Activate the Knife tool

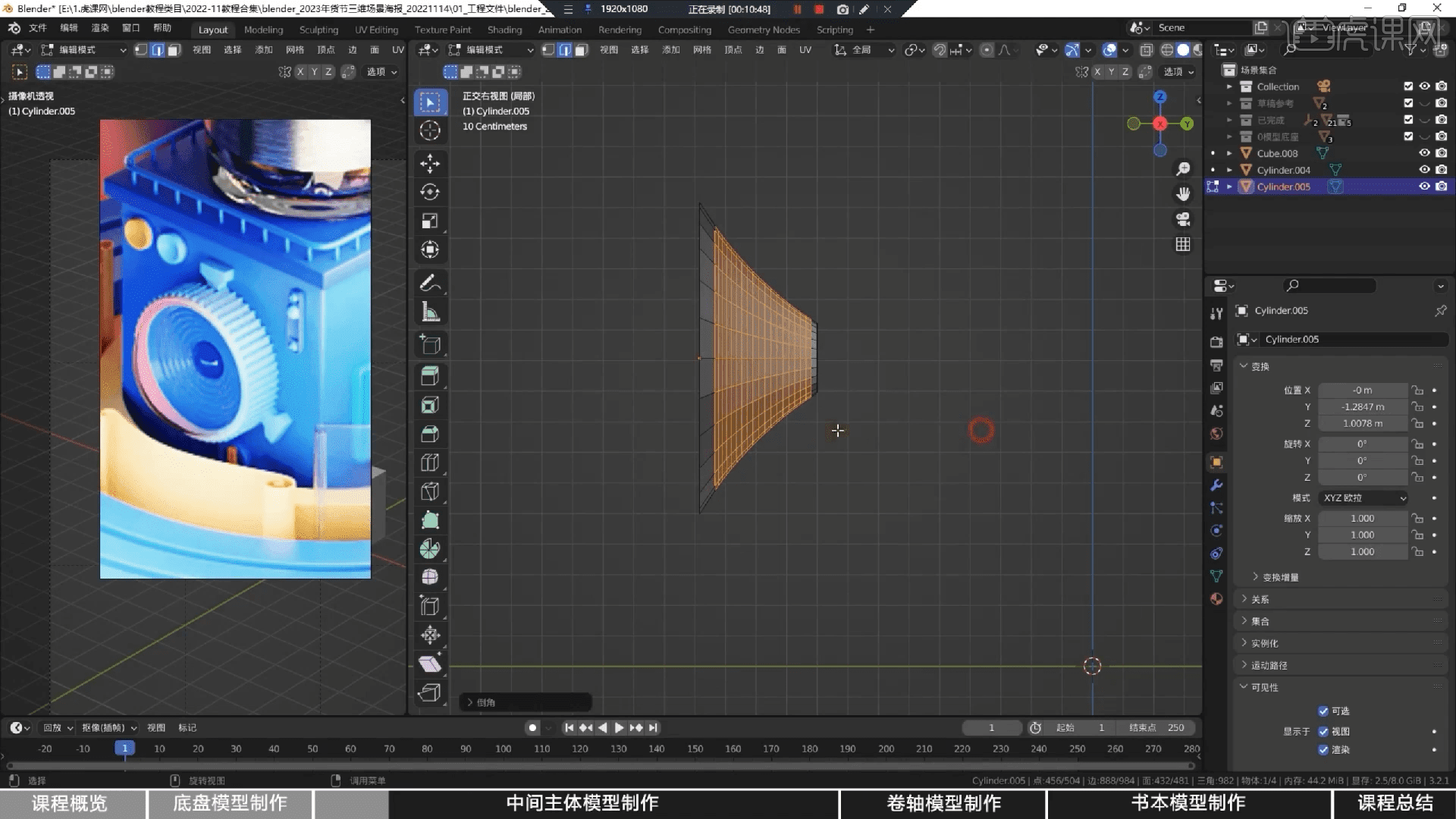coord(430,491)
